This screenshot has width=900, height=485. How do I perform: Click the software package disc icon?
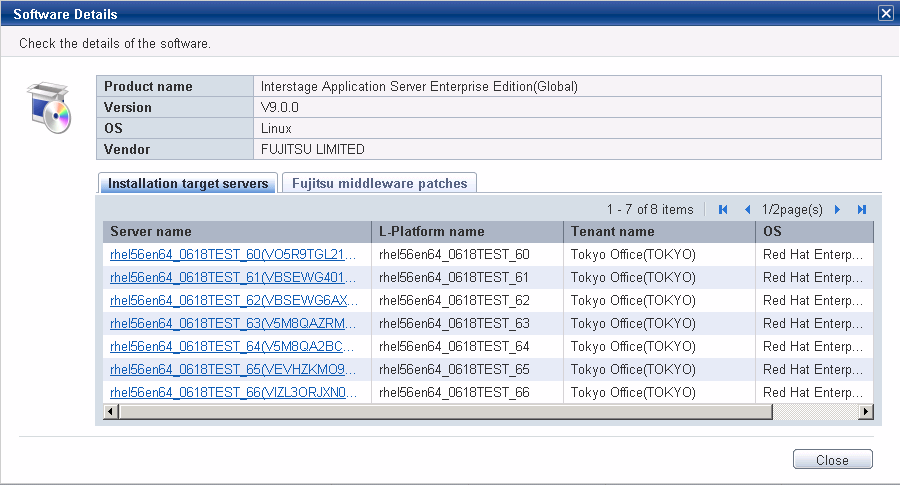[49, 108]
